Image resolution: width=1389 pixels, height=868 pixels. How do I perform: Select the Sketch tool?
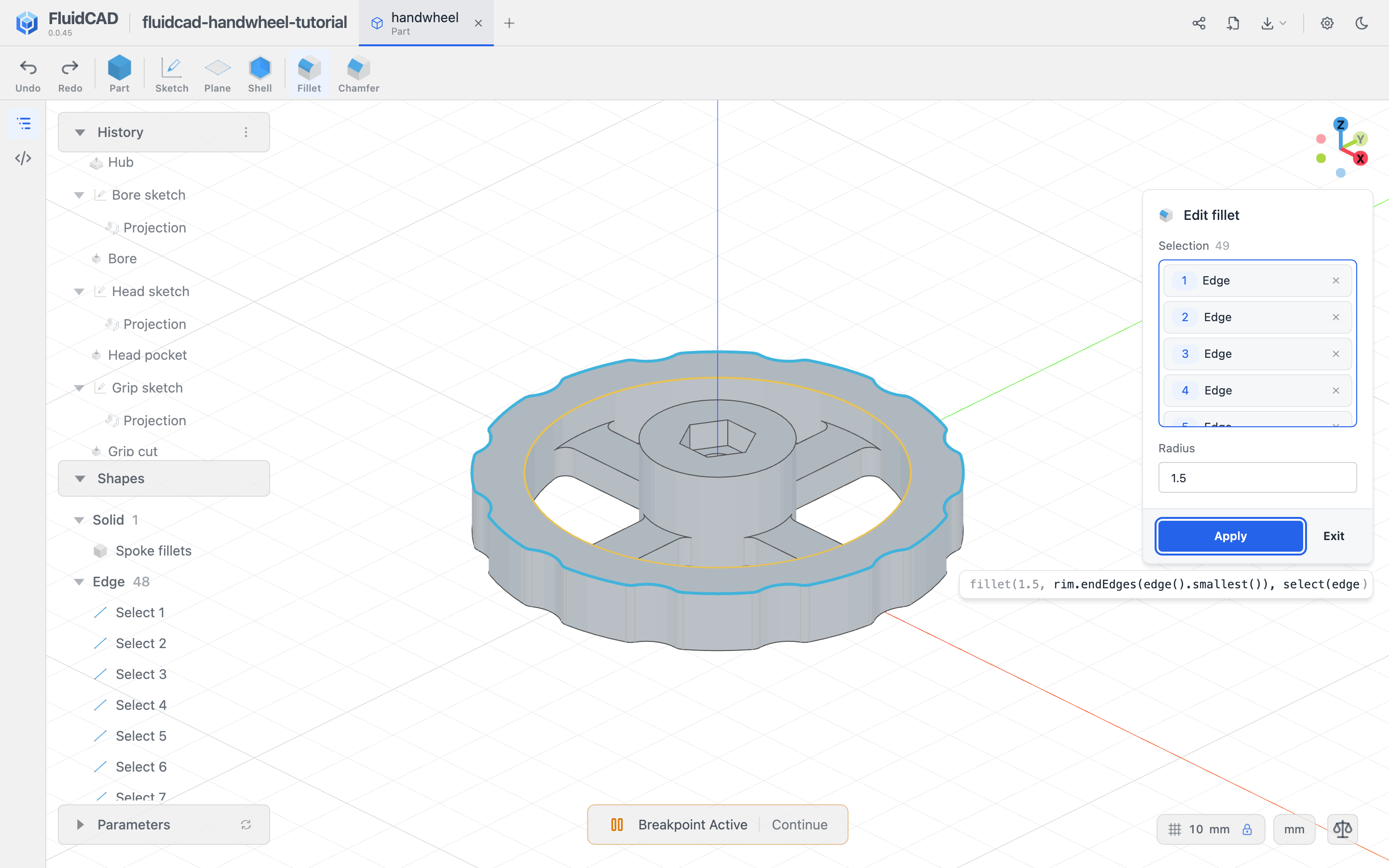[172, 75]
